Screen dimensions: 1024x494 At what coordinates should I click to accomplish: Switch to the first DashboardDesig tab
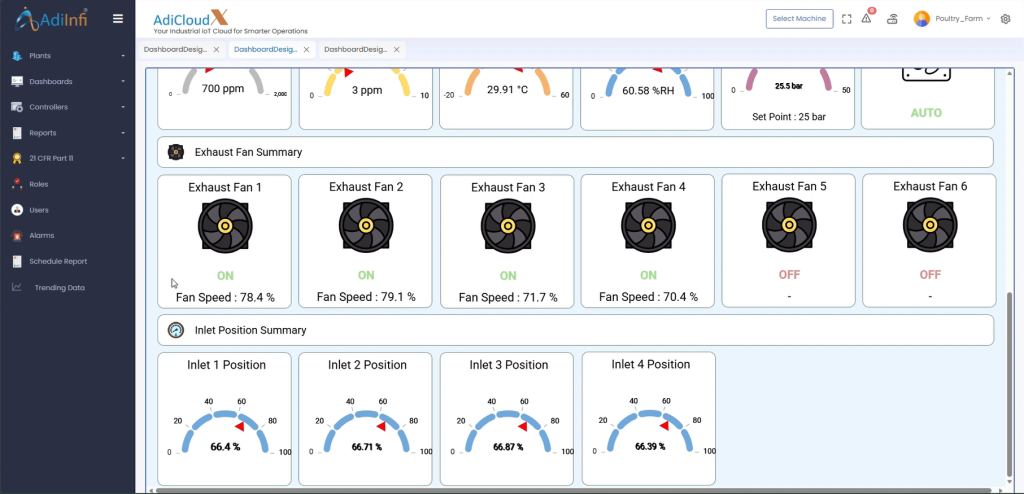[175, 50]
